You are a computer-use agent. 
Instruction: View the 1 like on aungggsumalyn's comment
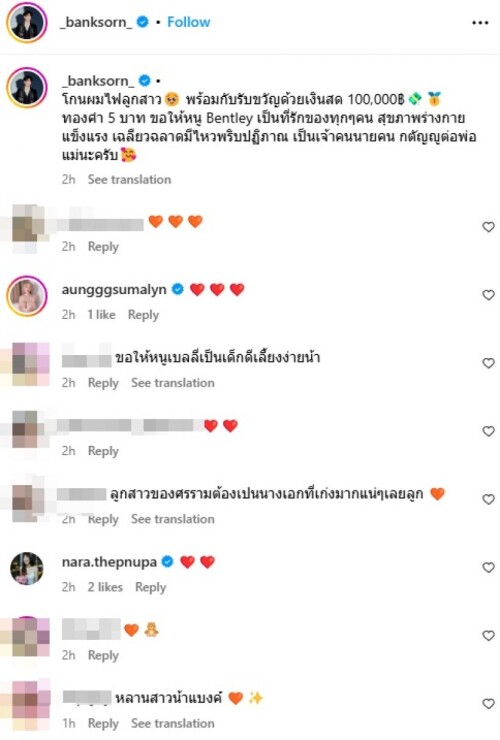(101, 315)
